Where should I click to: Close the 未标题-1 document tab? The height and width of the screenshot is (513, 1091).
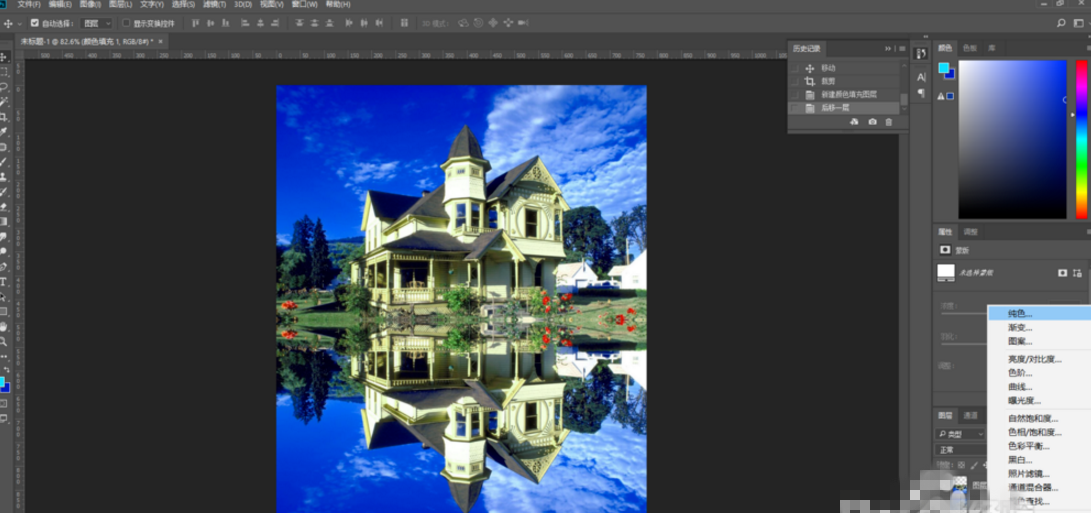pyautogui.click(x=160, y=41)
